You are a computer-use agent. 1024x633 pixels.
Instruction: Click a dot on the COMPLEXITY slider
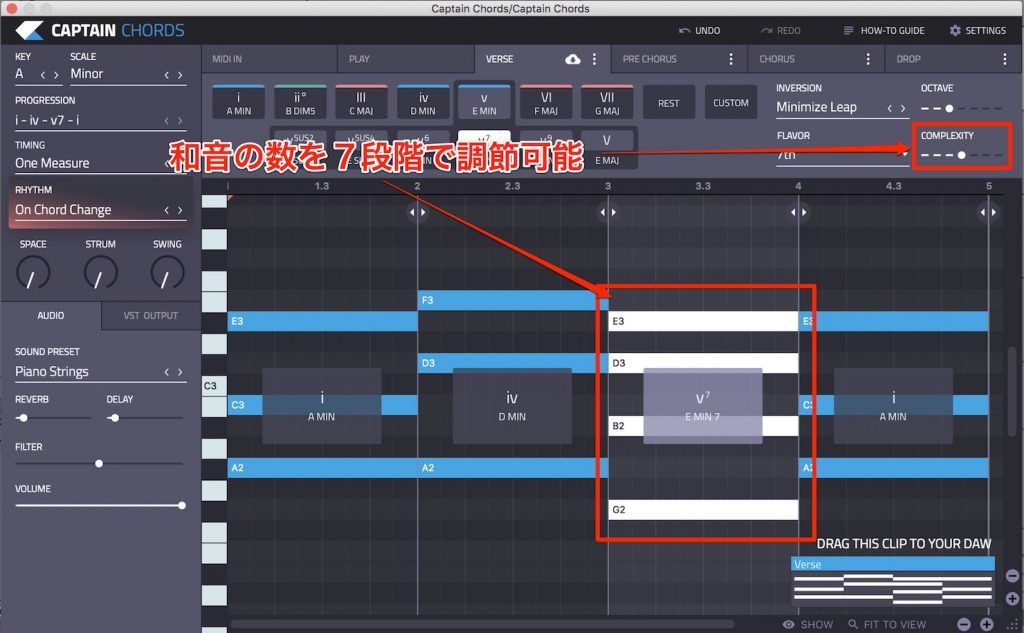(x=963, y=153)
